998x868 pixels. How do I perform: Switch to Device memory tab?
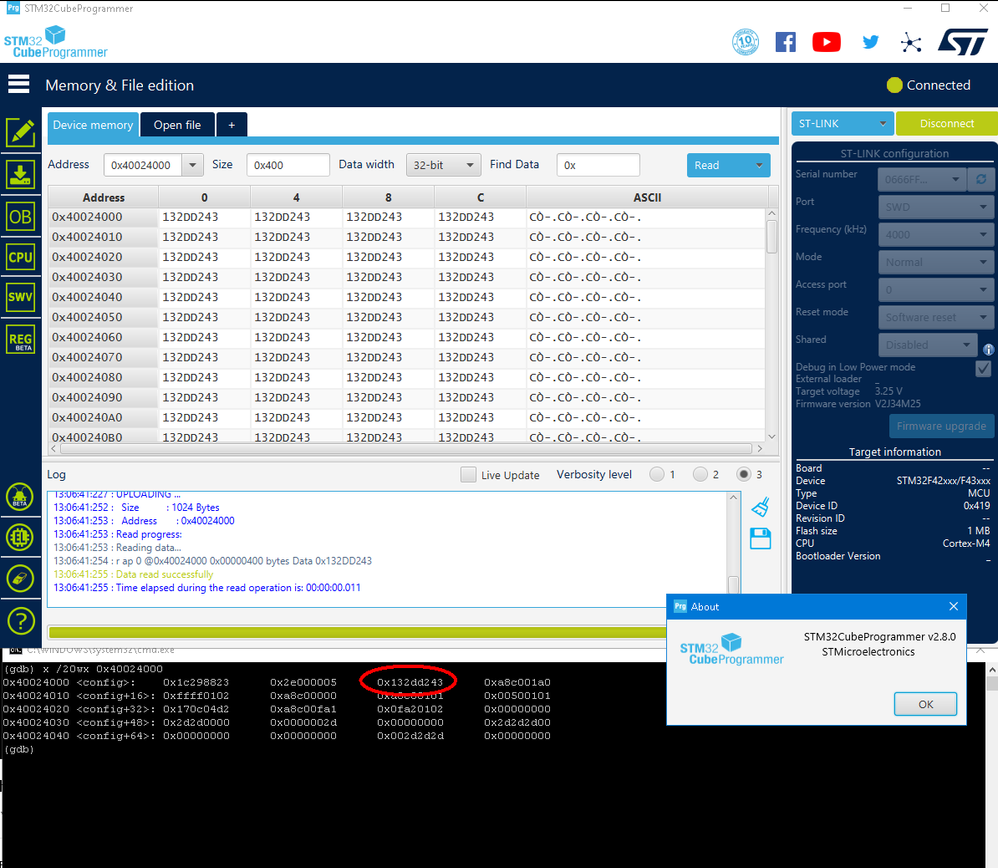tap(93, 125)
